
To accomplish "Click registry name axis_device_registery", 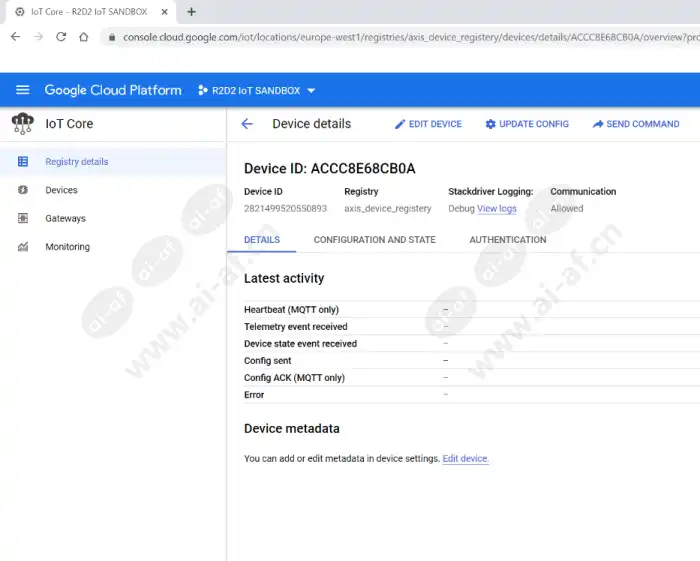I will click(388, 208).
